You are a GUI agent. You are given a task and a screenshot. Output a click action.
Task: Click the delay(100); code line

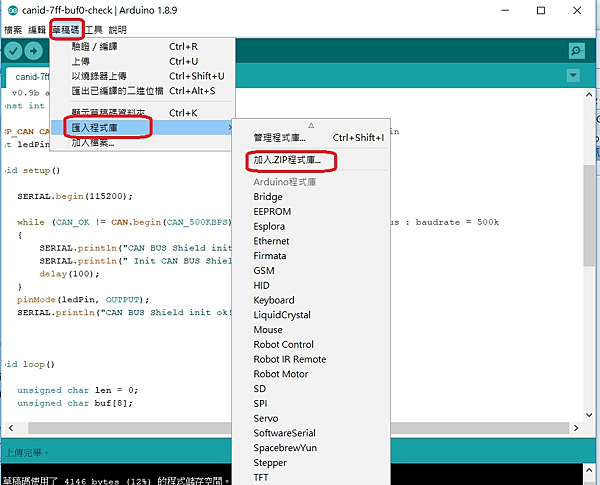(x=69, y=274)
